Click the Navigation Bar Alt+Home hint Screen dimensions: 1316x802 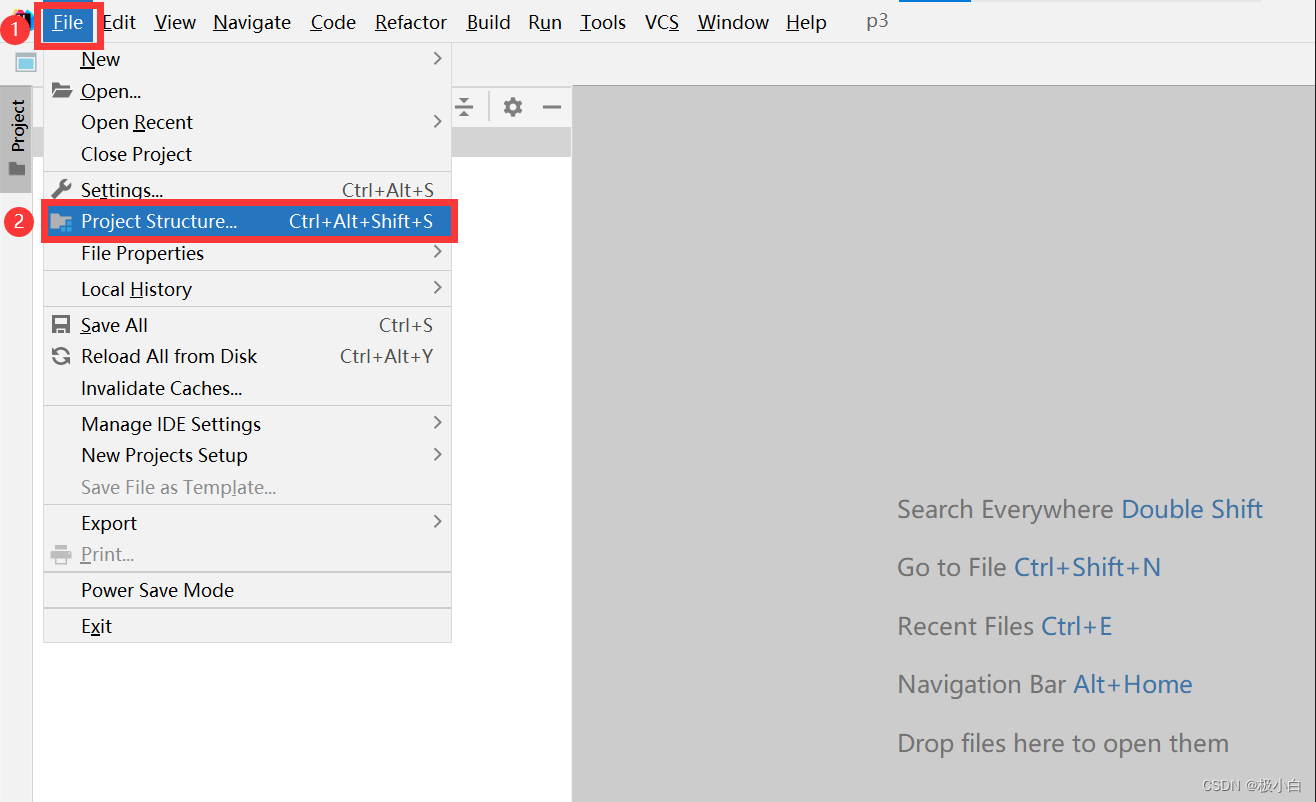(1045, 684)
